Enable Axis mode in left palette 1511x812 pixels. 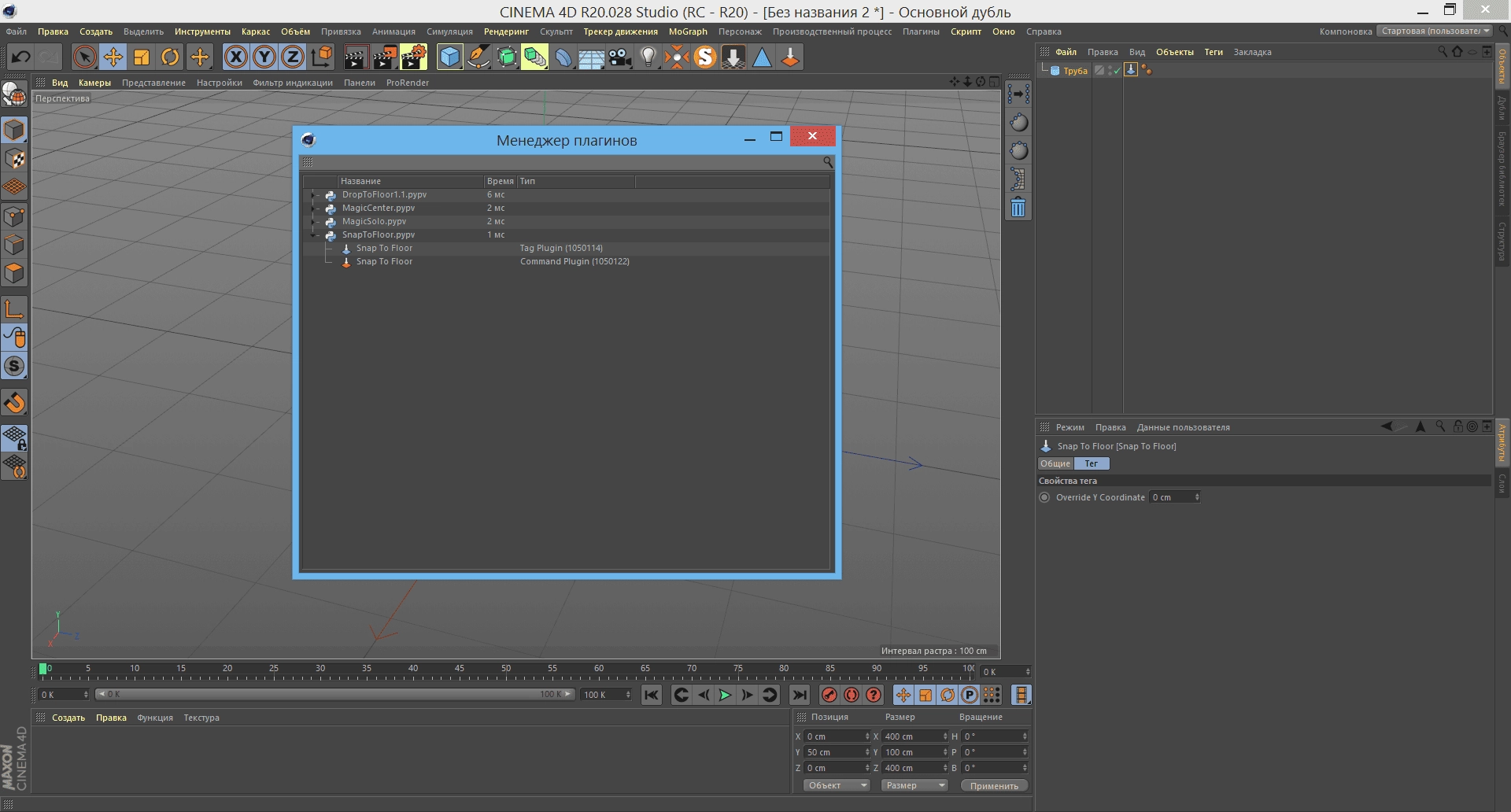pyautogui.click(x=14, y=308)
